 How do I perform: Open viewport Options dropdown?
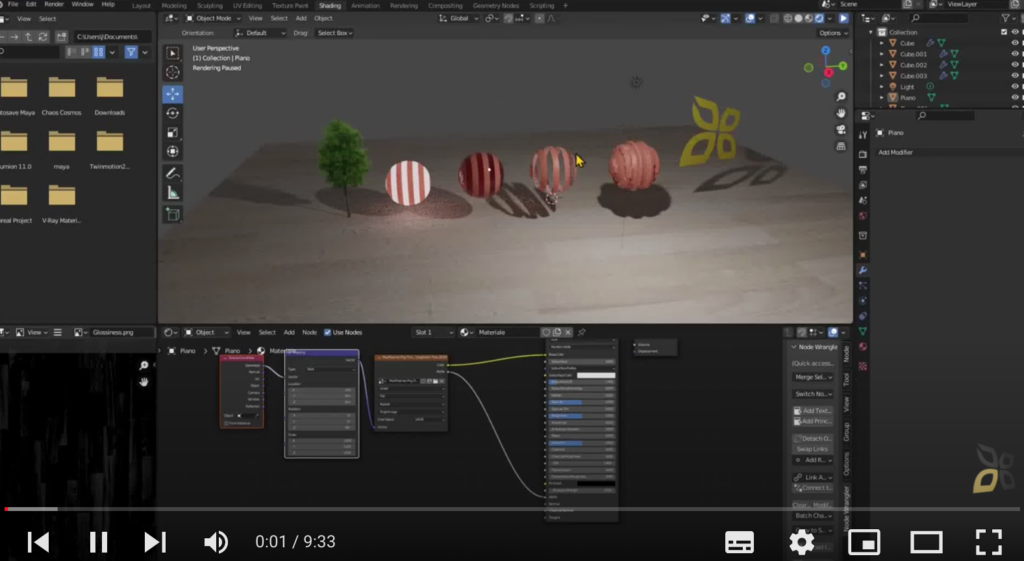[x=832, y=33]
